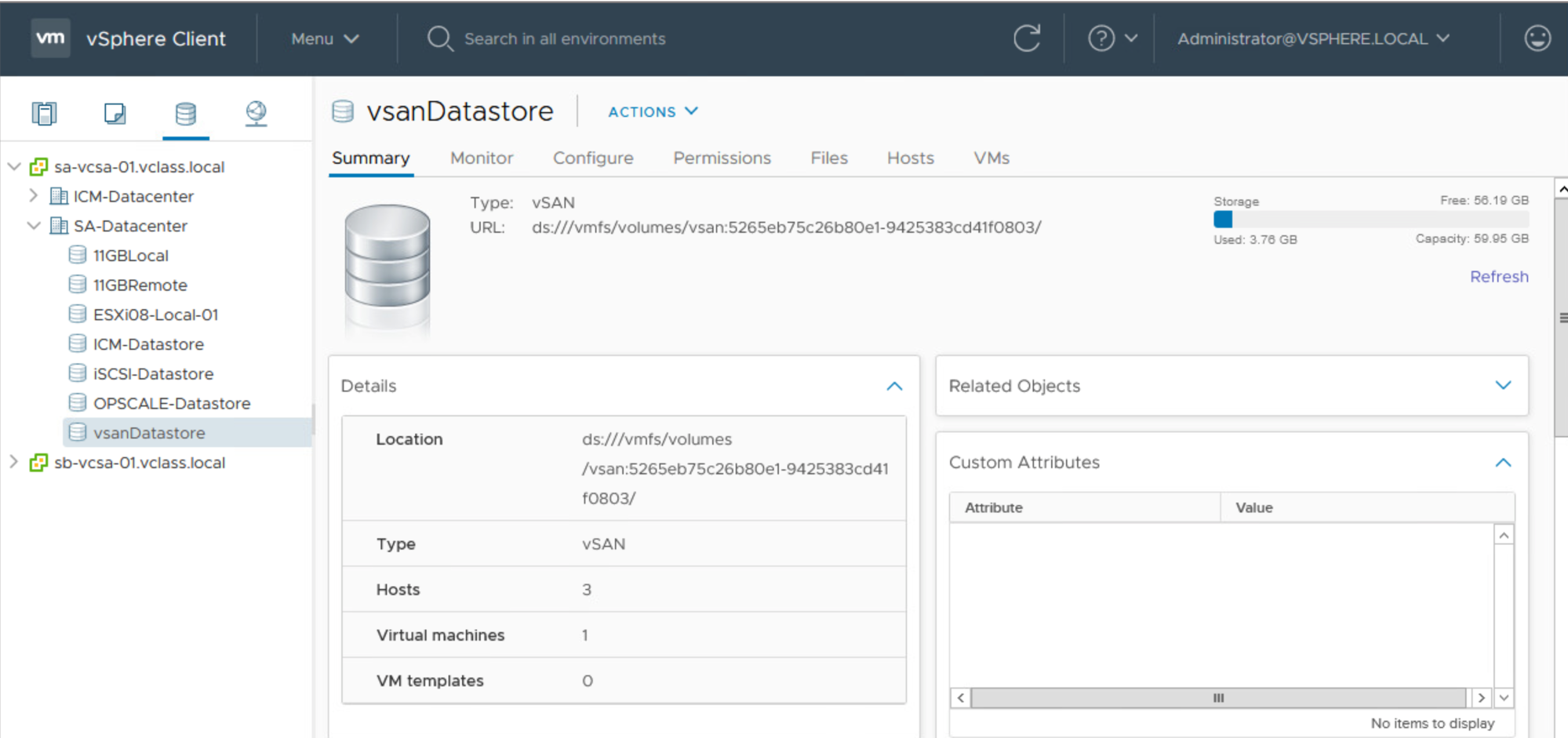Click the scroll up arrow in Custom Attributes

click(x=1504, y=536)
